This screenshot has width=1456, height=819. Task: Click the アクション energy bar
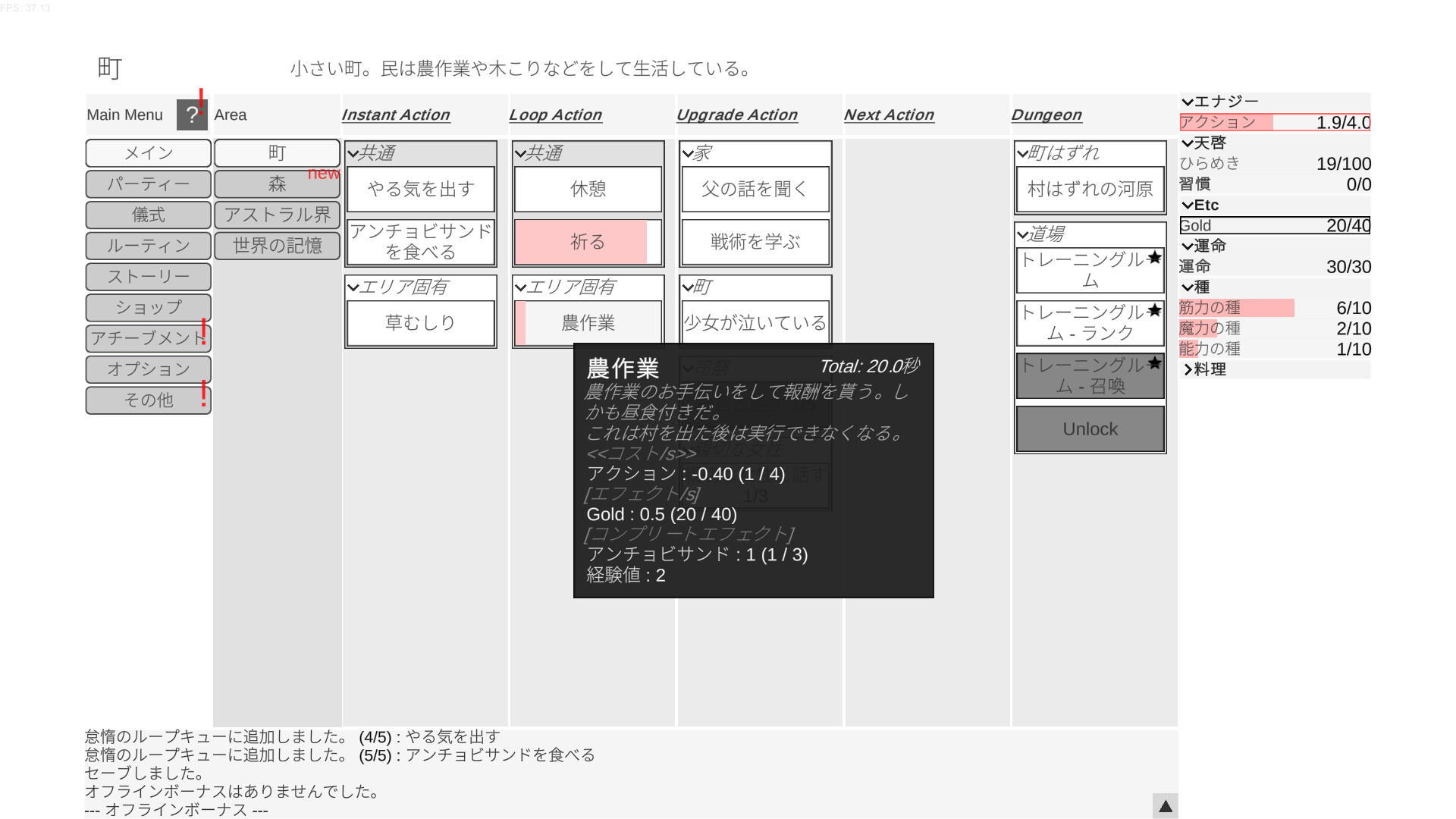tap(1274, 122)
